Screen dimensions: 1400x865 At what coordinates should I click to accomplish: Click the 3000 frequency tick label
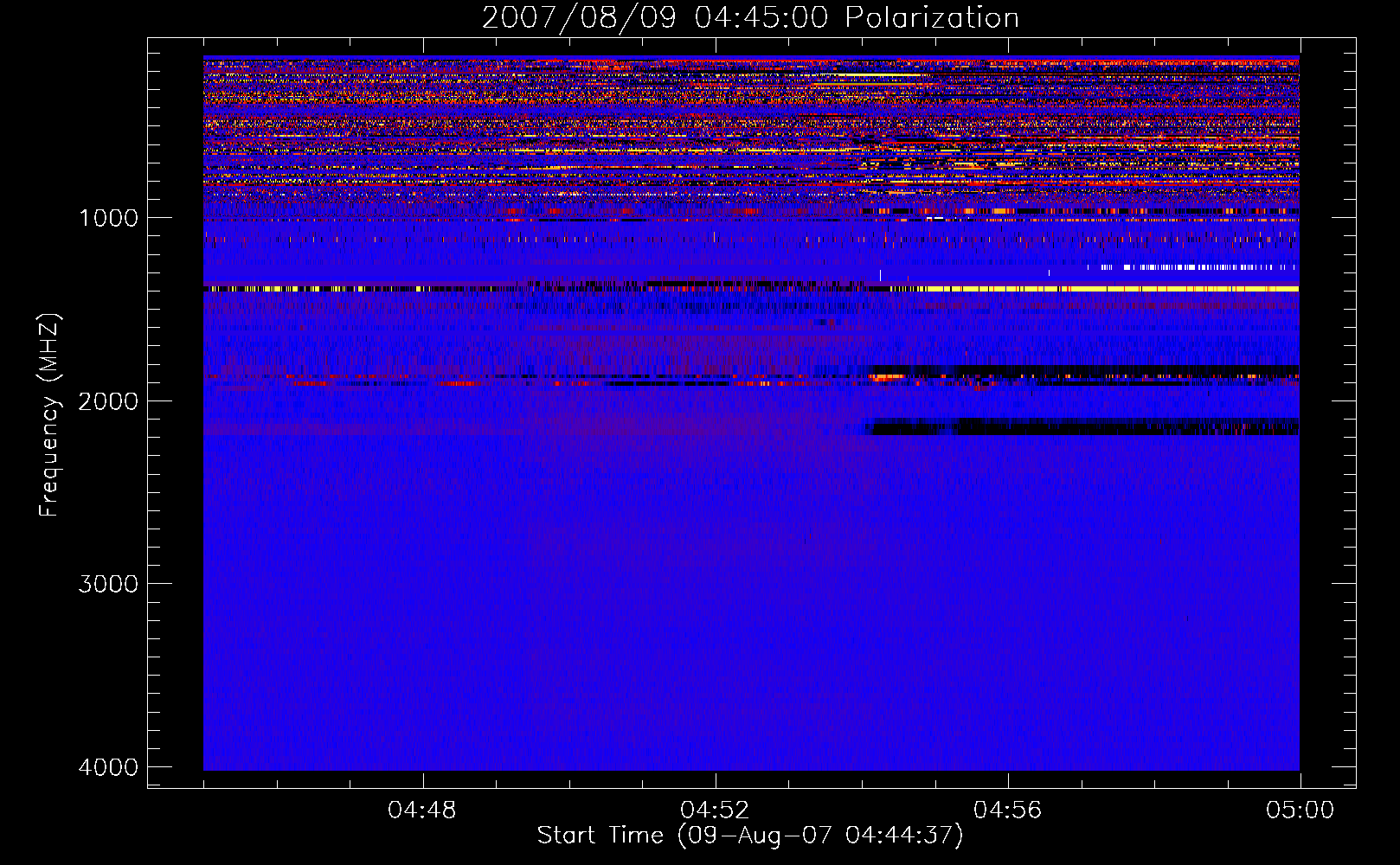coord(108,584)
